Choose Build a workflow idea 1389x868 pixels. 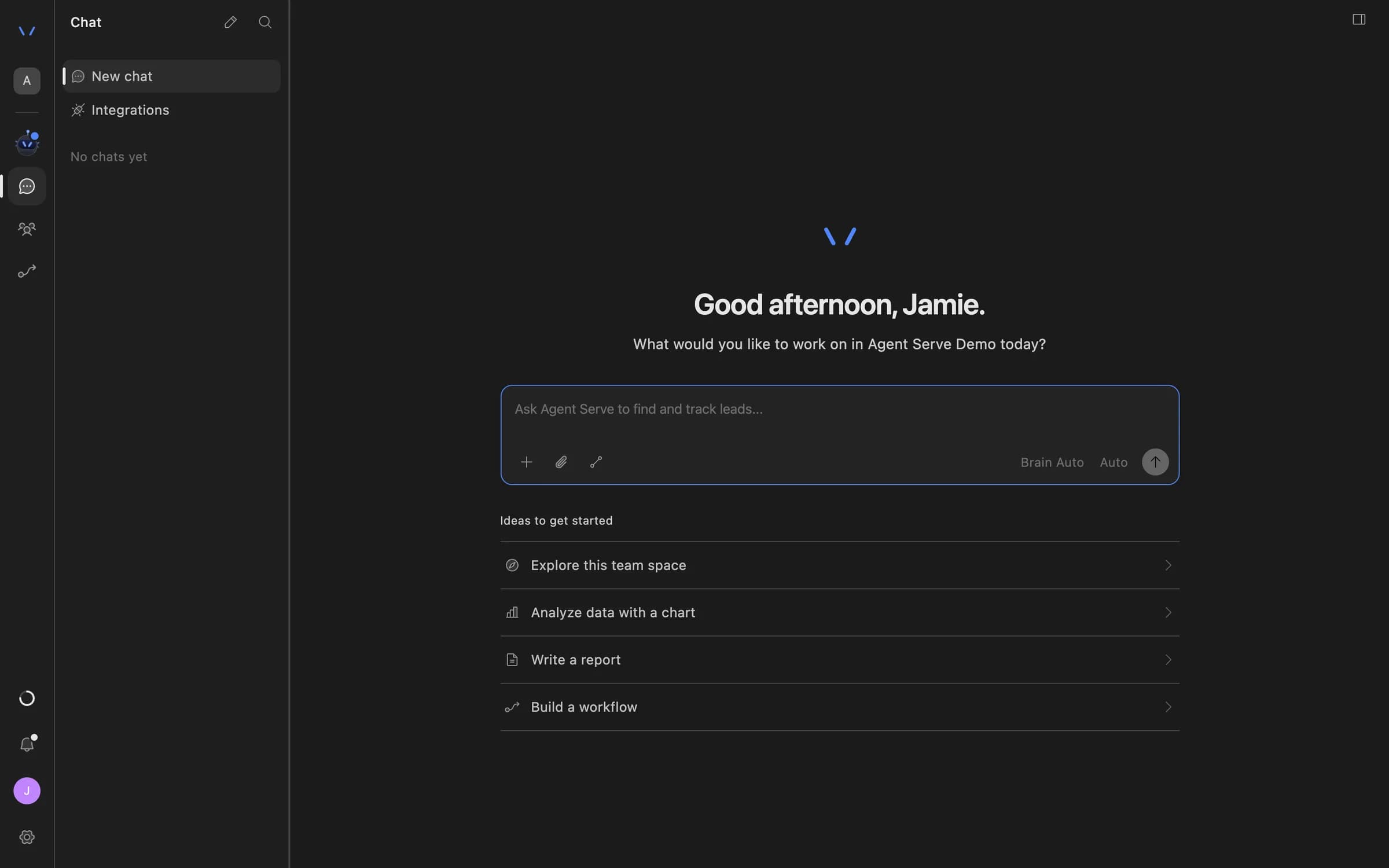839,707
